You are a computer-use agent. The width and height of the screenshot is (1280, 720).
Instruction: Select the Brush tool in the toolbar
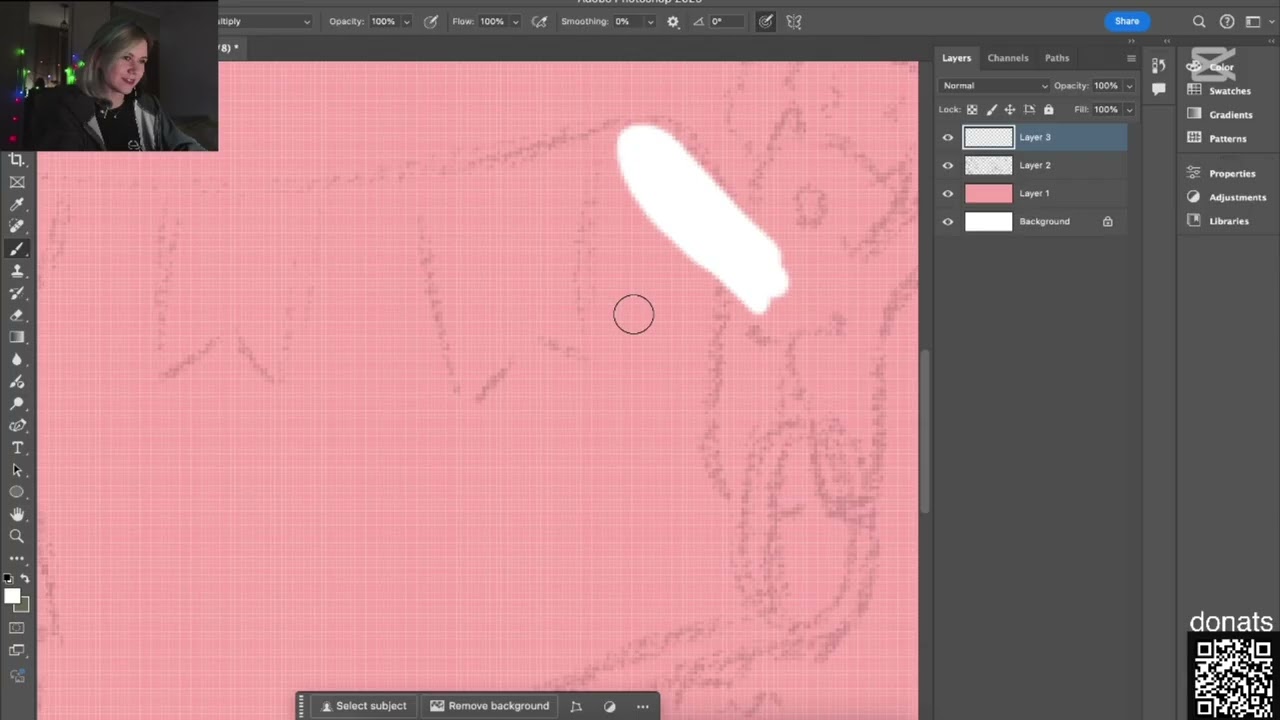[17, 249]
